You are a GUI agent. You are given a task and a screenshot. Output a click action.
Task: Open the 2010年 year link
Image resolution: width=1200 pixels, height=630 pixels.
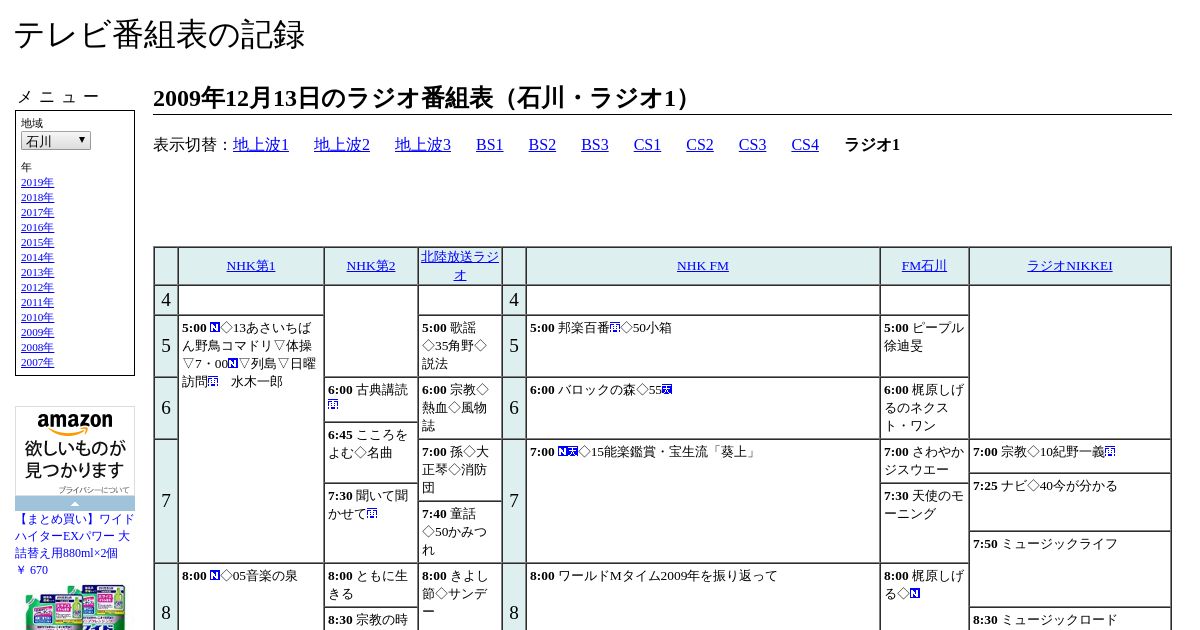37,317
